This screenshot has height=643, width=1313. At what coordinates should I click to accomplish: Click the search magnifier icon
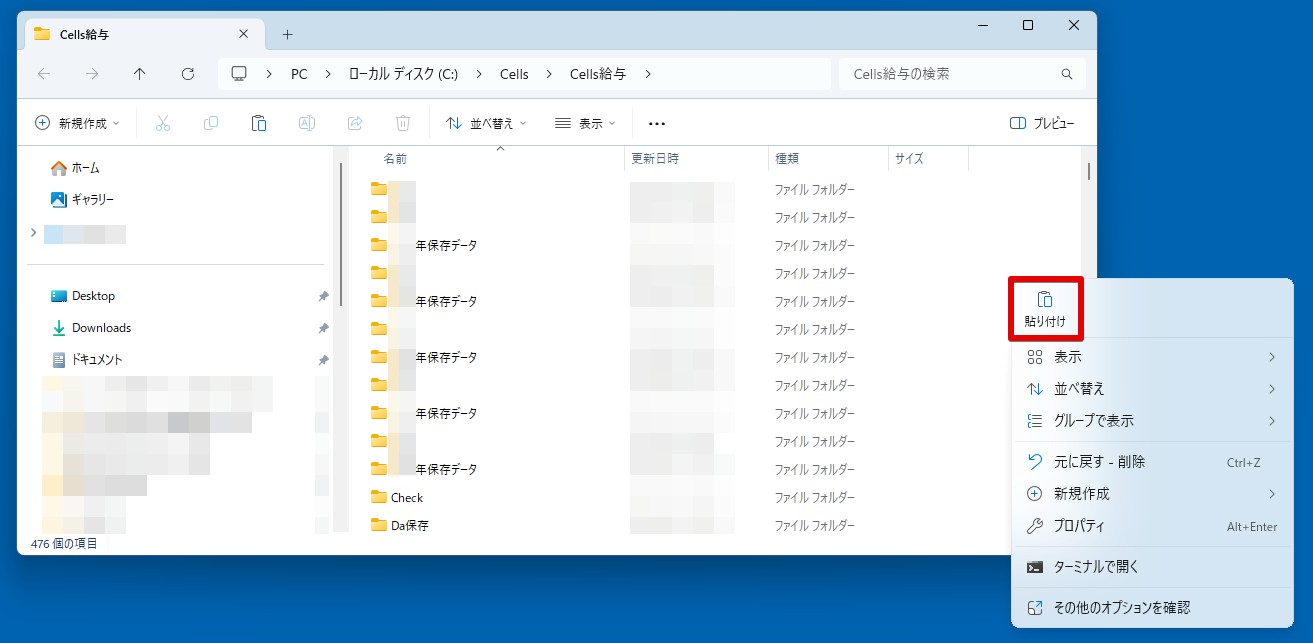[x=1067, y=74]
